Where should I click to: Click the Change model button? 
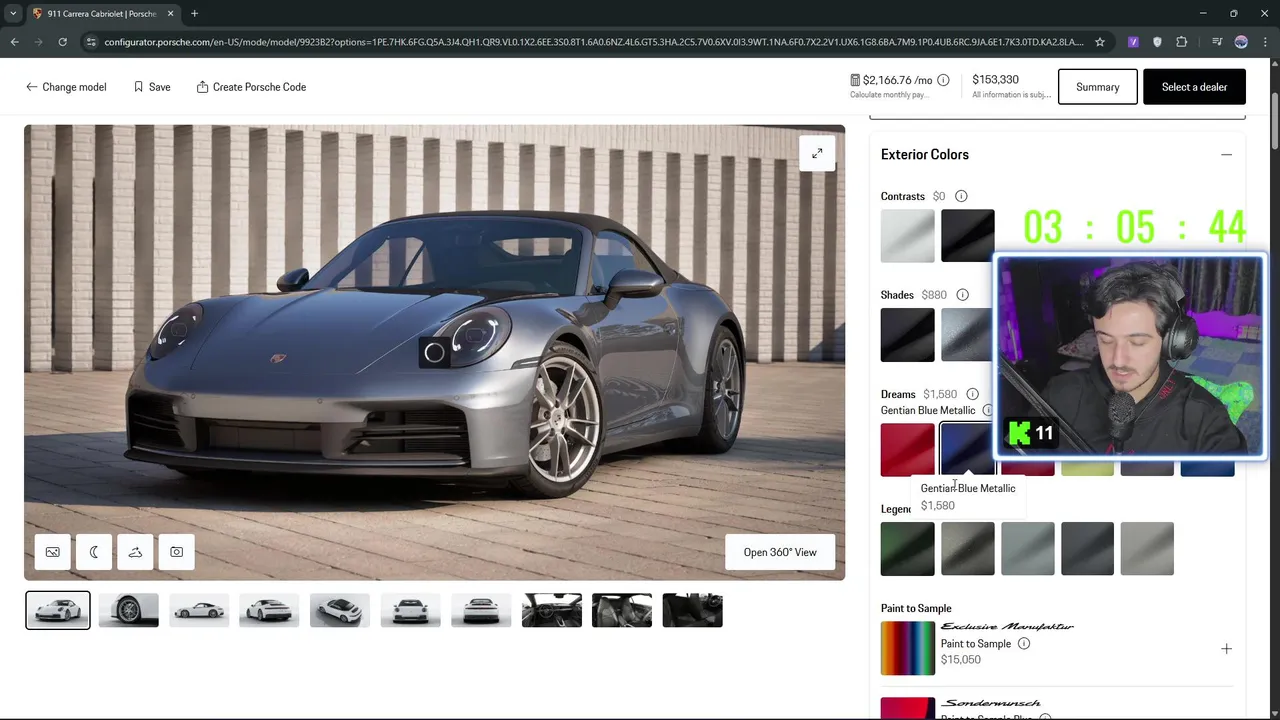click(66, 87)
